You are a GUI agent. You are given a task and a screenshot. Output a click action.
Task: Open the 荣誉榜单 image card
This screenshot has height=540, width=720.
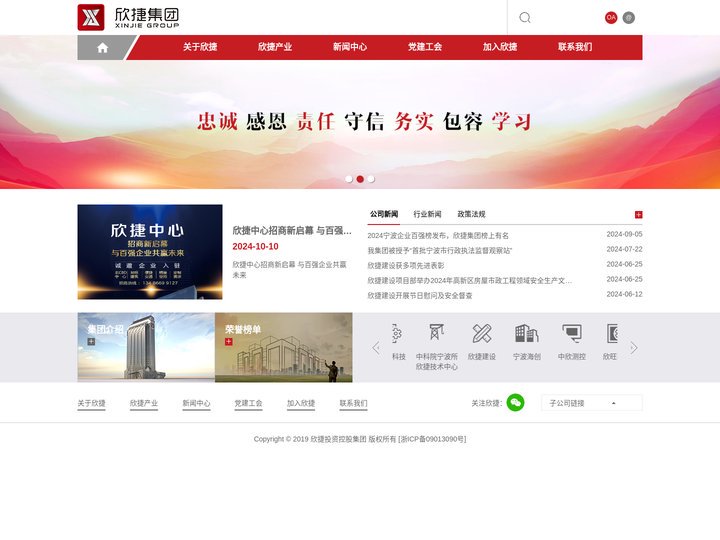pyautogui.click(x=284, y=347)
